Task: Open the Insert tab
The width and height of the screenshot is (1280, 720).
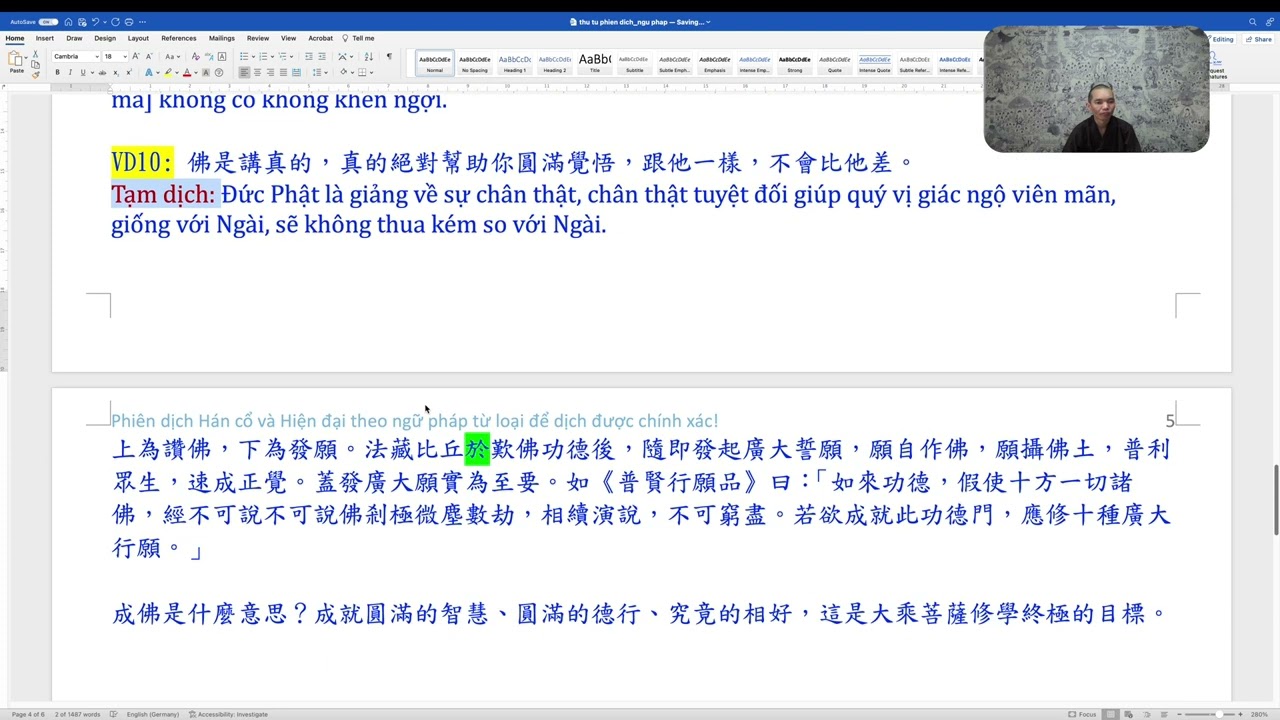Action: 45,38
